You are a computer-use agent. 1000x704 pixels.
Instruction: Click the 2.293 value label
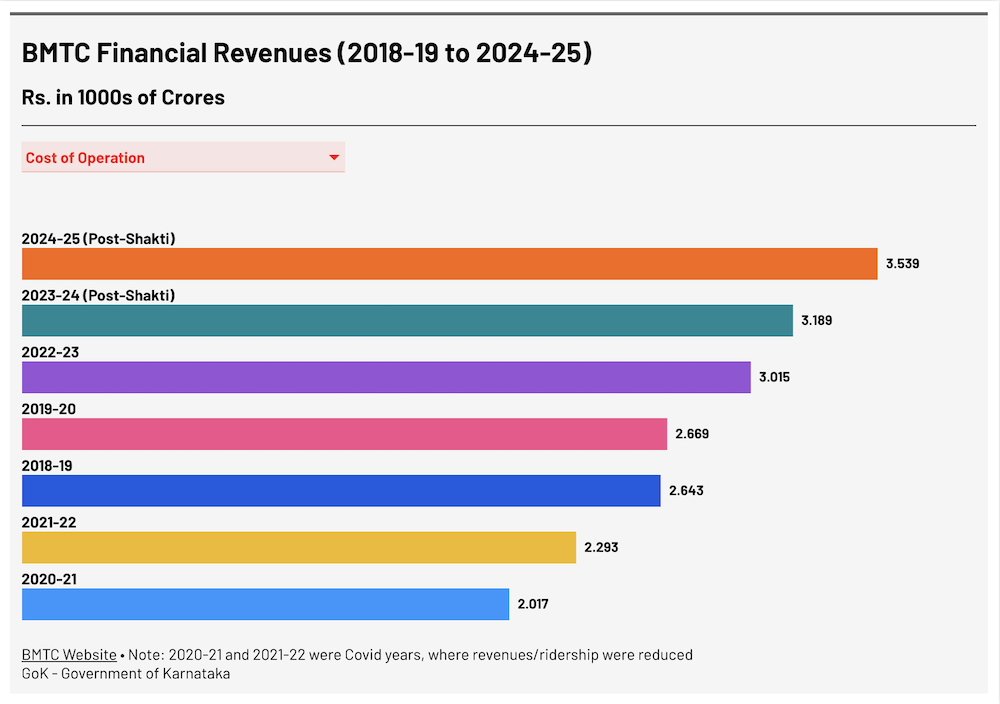[600, 547]
